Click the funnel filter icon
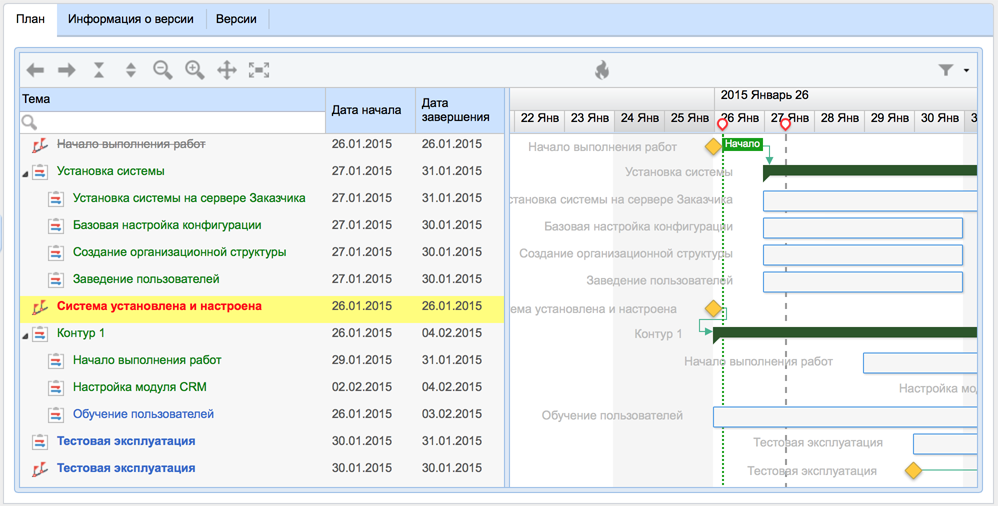Viewport: 998px width, 506px height. click(946, 70)
